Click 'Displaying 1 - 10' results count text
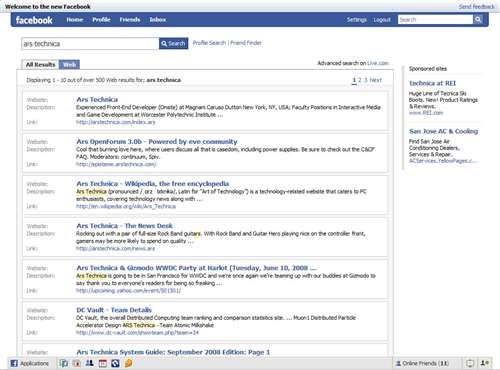The width and height of the screenshot is (500, 370). click(103, 80)
